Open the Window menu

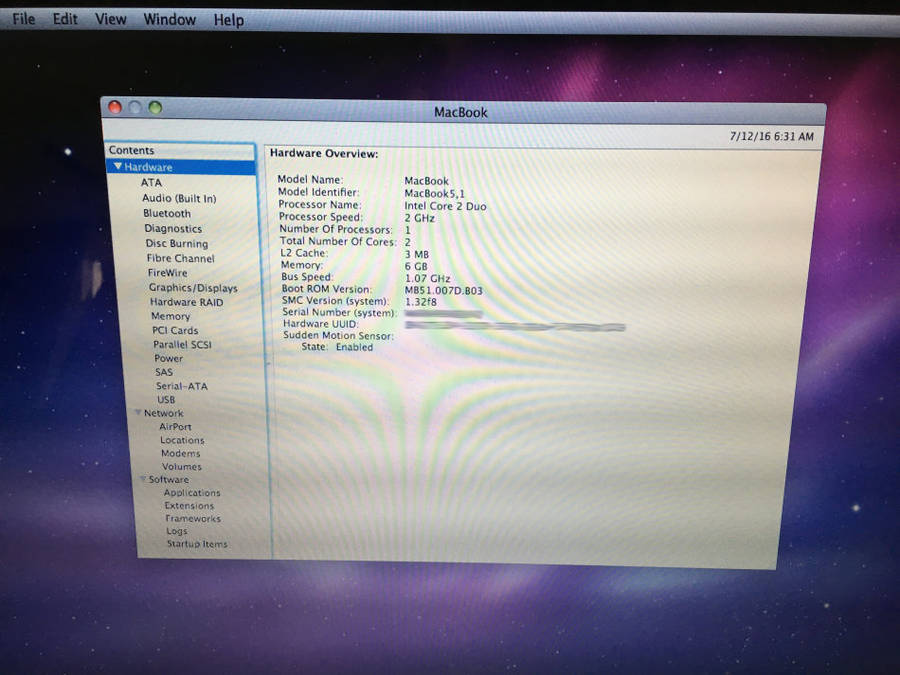[169, 20]
